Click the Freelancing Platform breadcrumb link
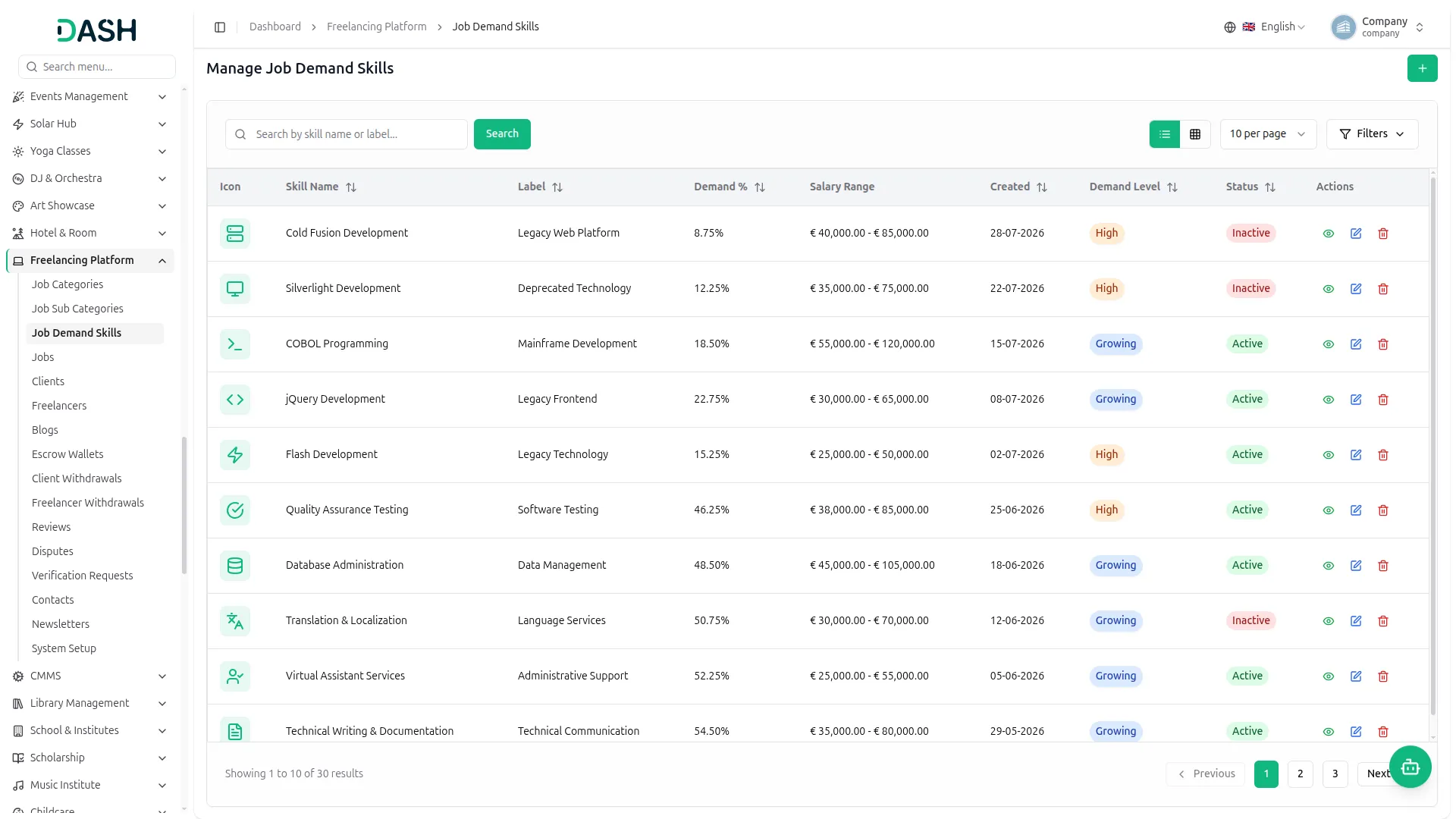 tap(376, 27)
